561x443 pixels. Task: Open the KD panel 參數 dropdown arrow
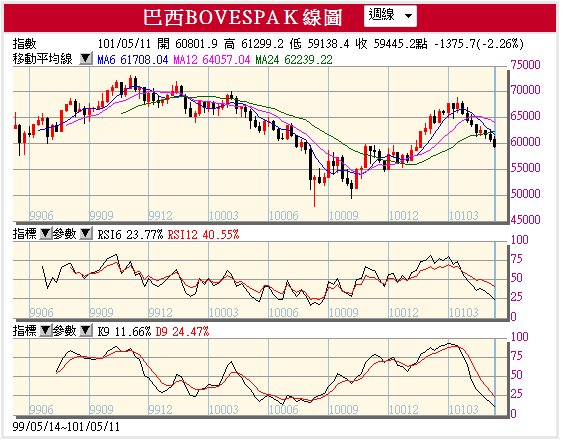coord(86,331)
